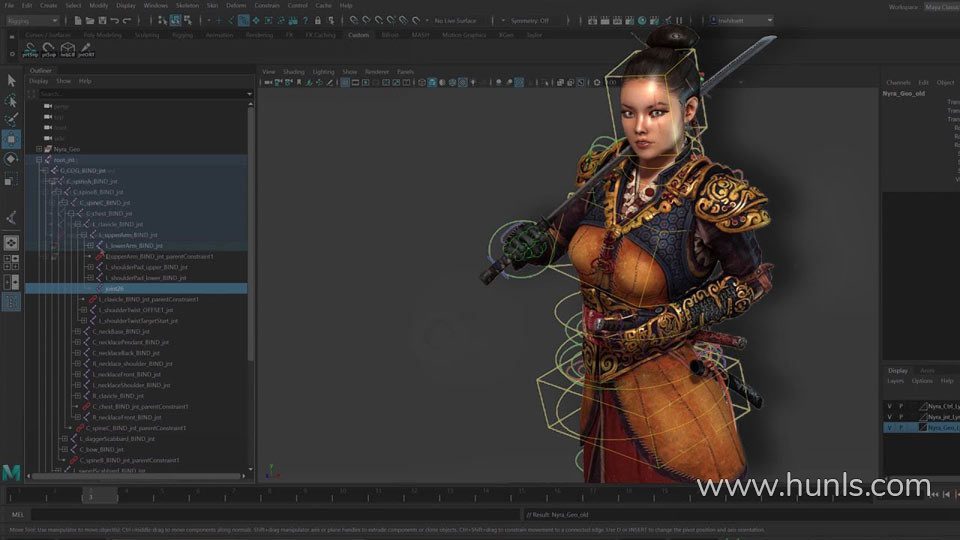Click into the Outliner Search field
Screen dimensions: 960x540
[141, 94]
